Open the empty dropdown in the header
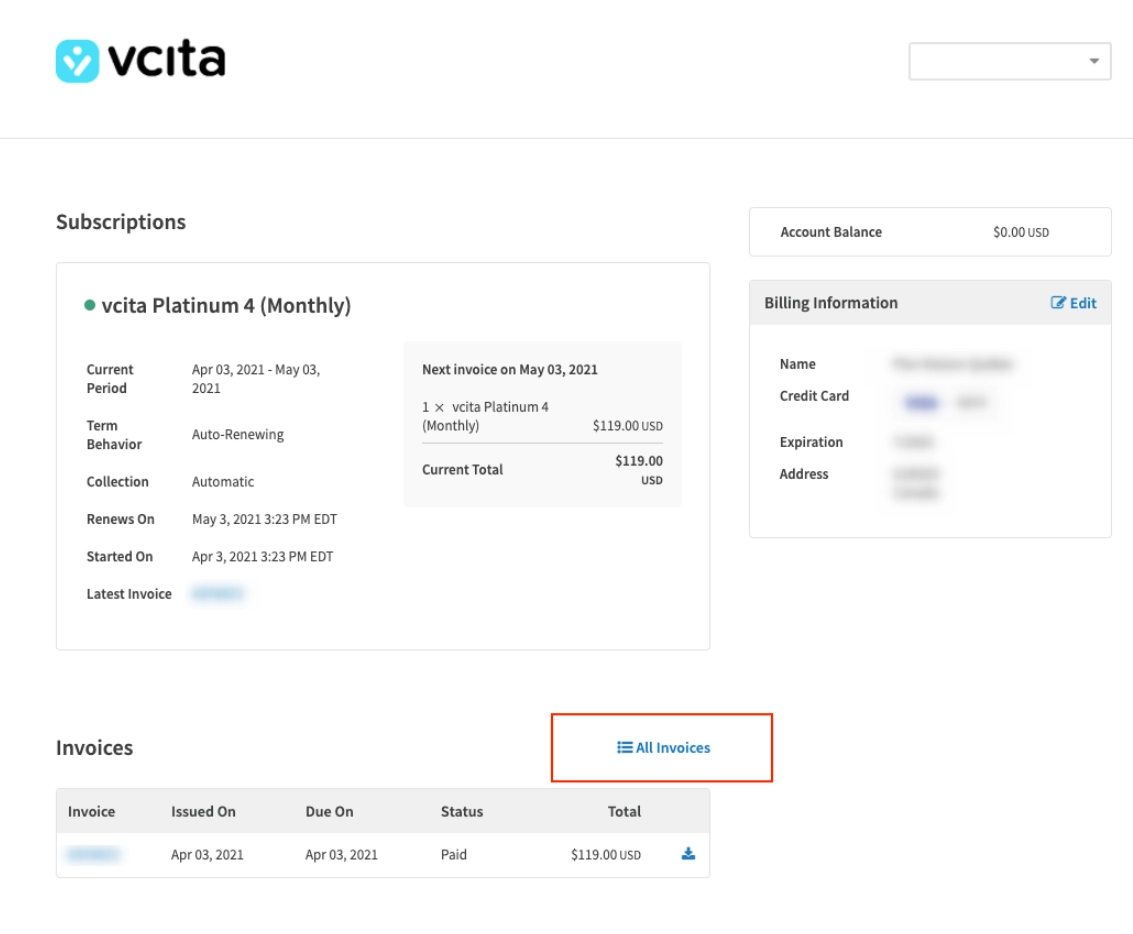 pos(1009,61)
